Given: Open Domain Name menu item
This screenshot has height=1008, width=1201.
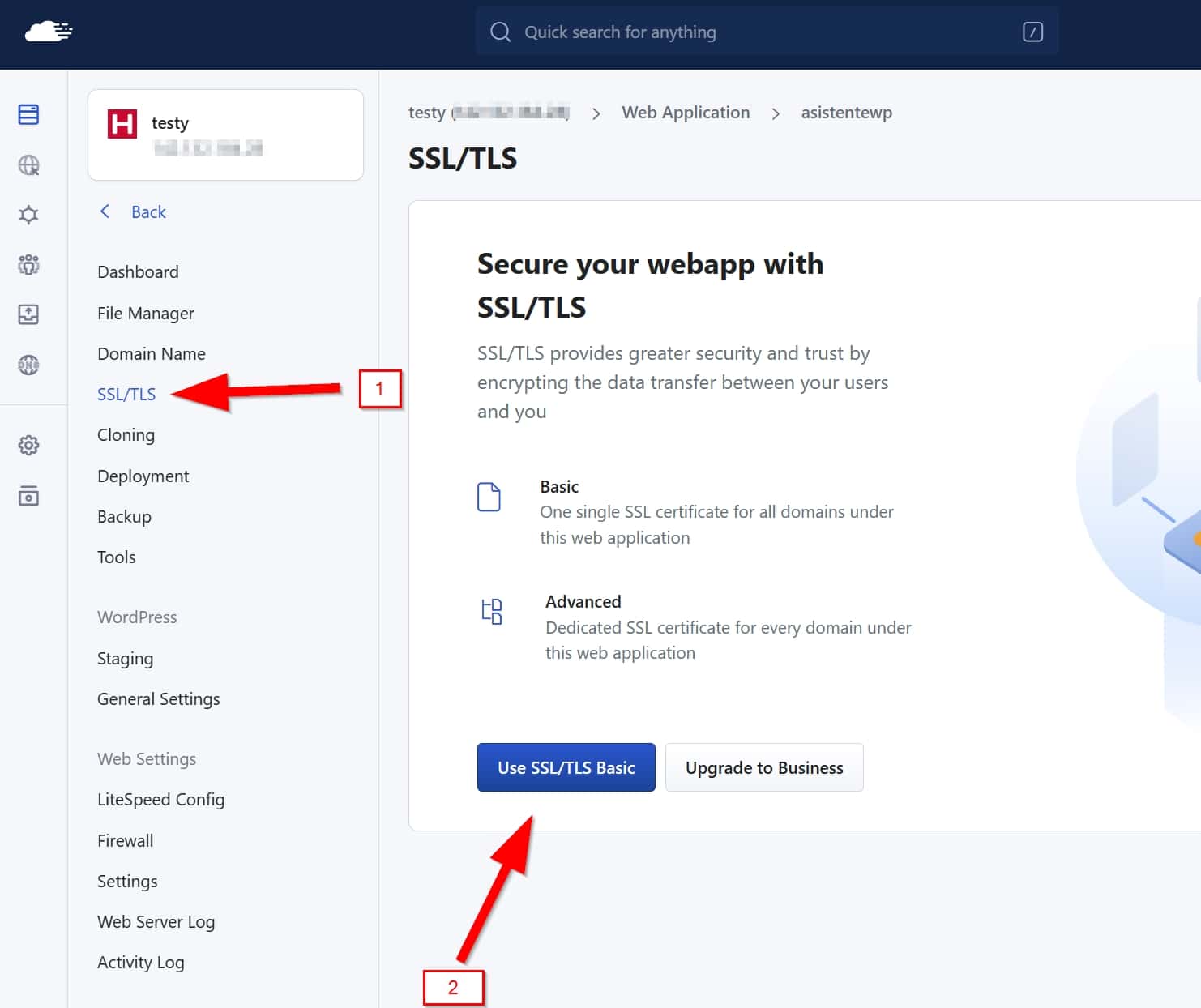Looking at the screenshot, I should point(152,354).
